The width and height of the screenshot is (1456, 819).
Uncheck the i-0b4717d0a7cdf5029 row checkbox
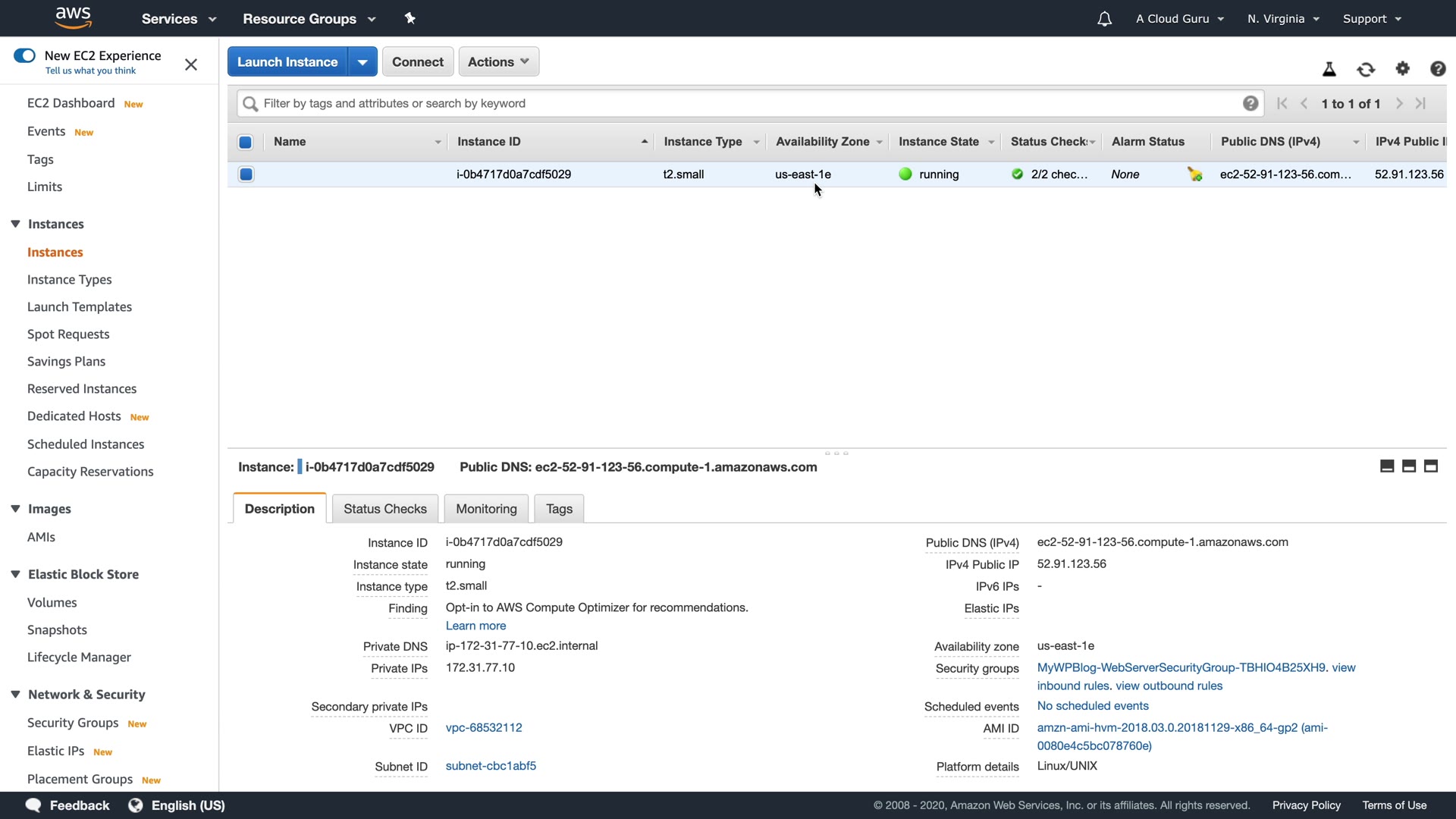click(x=246, y=174)
